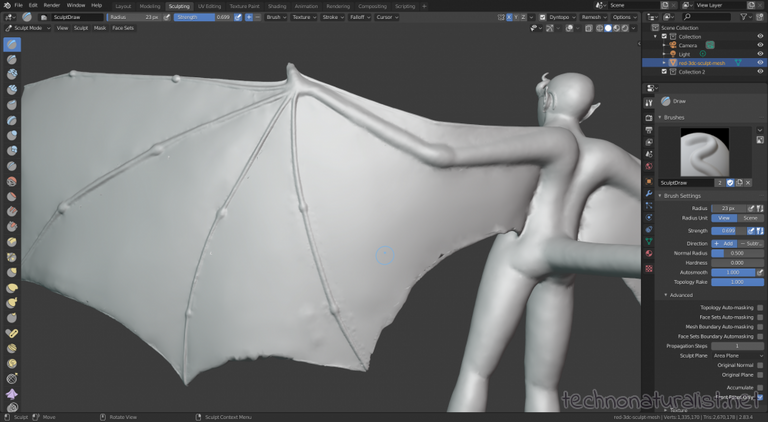The image size is (768, 422).
Task: Toggle X axis symmetry mirror
Action: [509, 17]
